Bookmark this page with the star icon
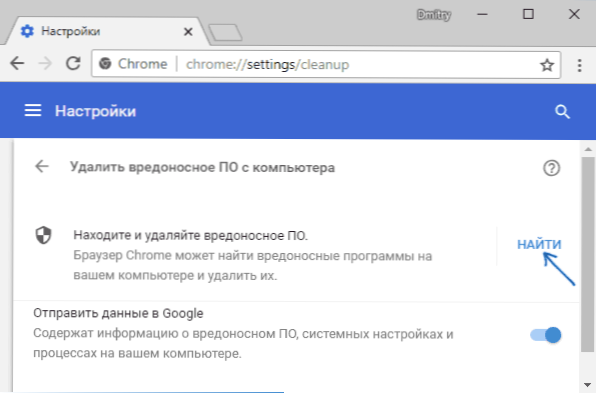 (547, 65)
